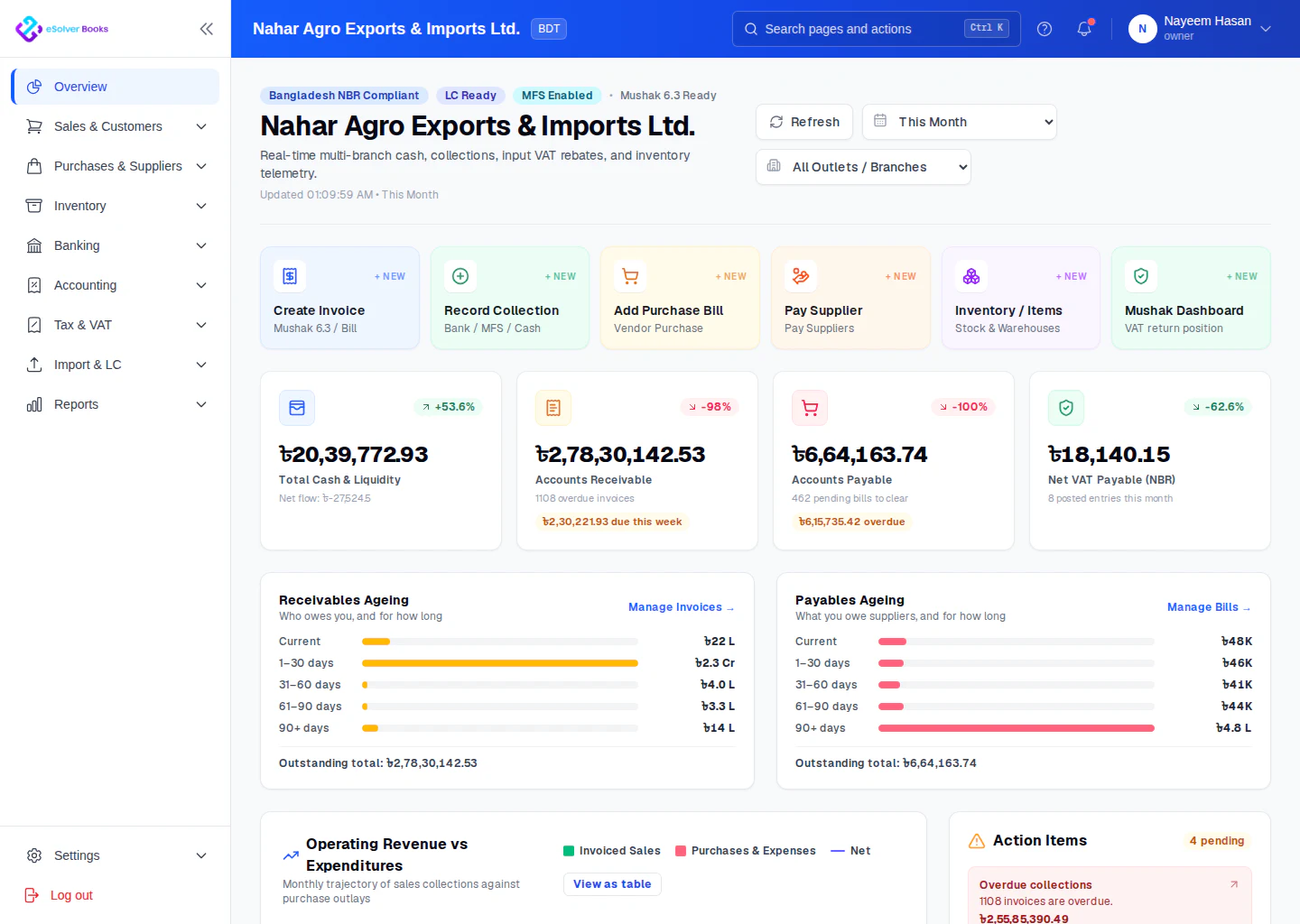This screenshot has width=1300, height=924.
Task: Click the Record Collection plus icon
Action: 460,276
